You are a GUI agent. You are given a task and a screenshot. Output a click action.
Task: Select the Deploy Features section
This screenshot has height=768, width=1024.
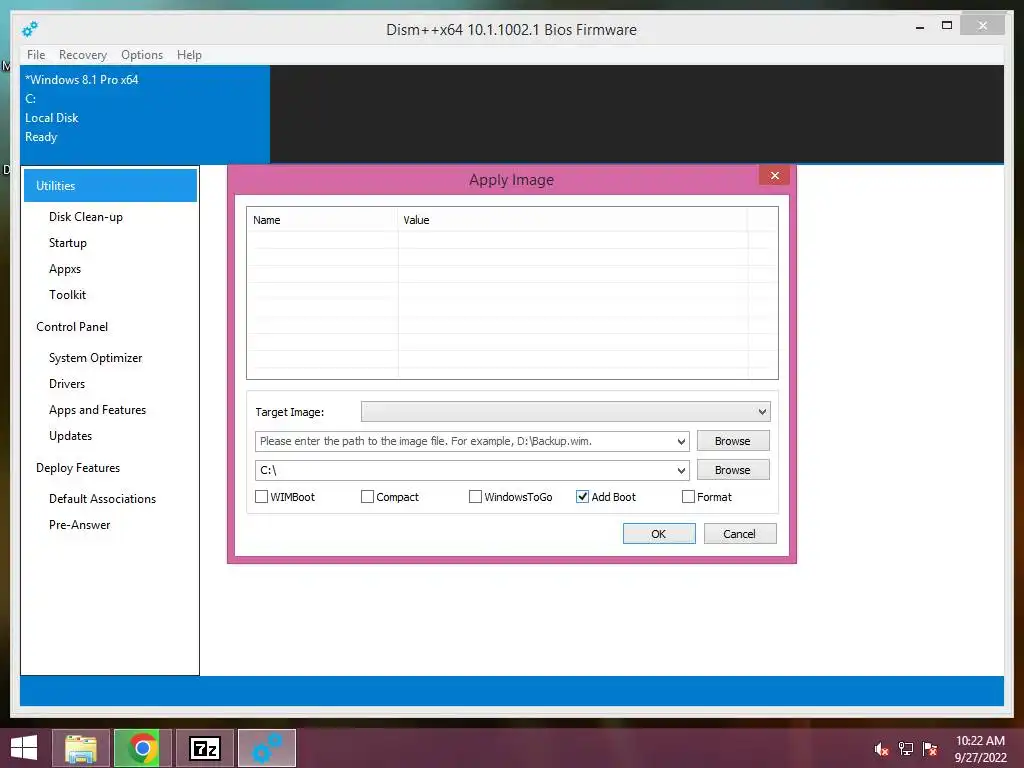coord(78,468)
